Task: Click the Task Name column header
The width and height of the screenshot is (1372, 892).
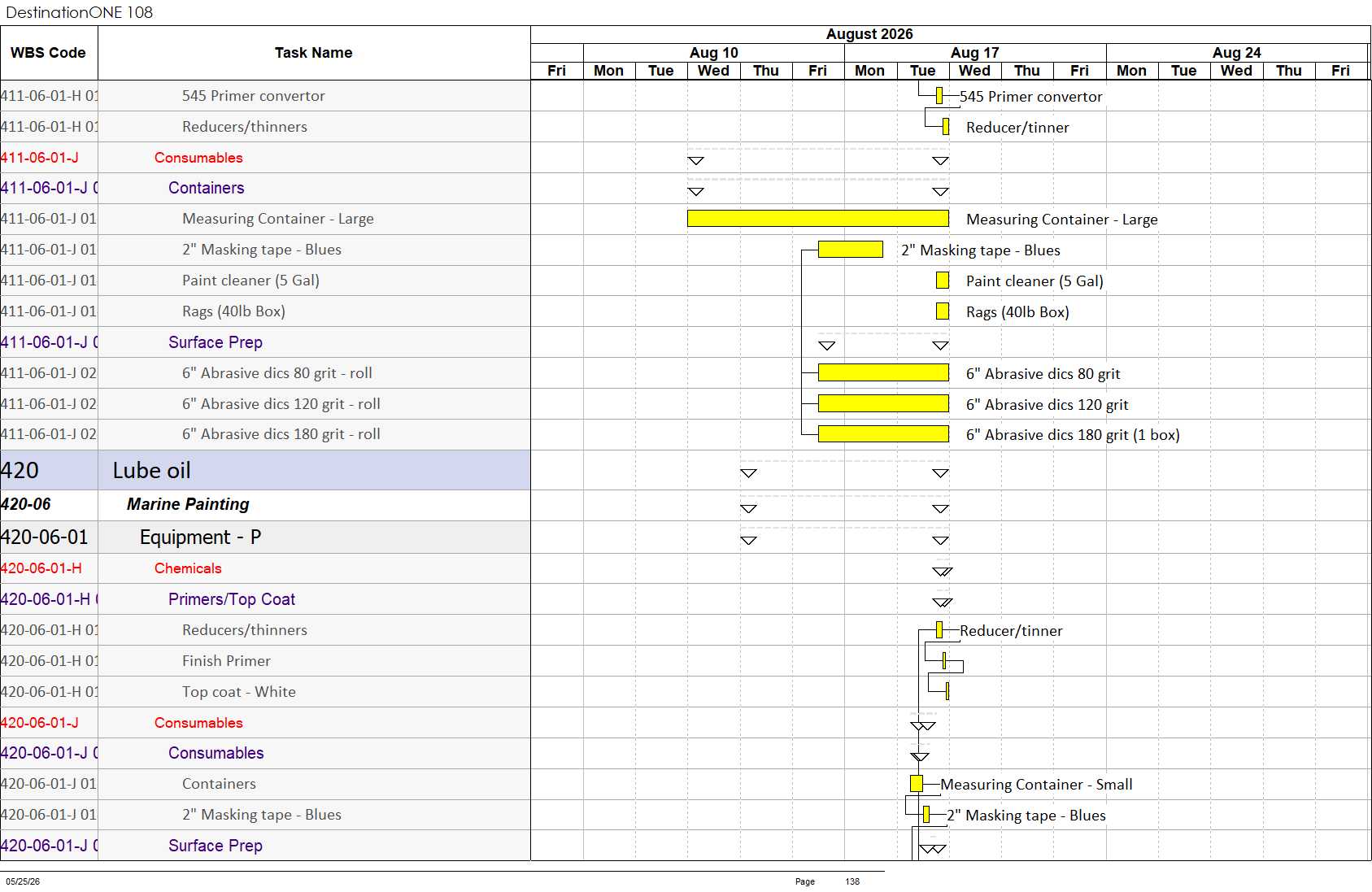Action: [314, 53]
